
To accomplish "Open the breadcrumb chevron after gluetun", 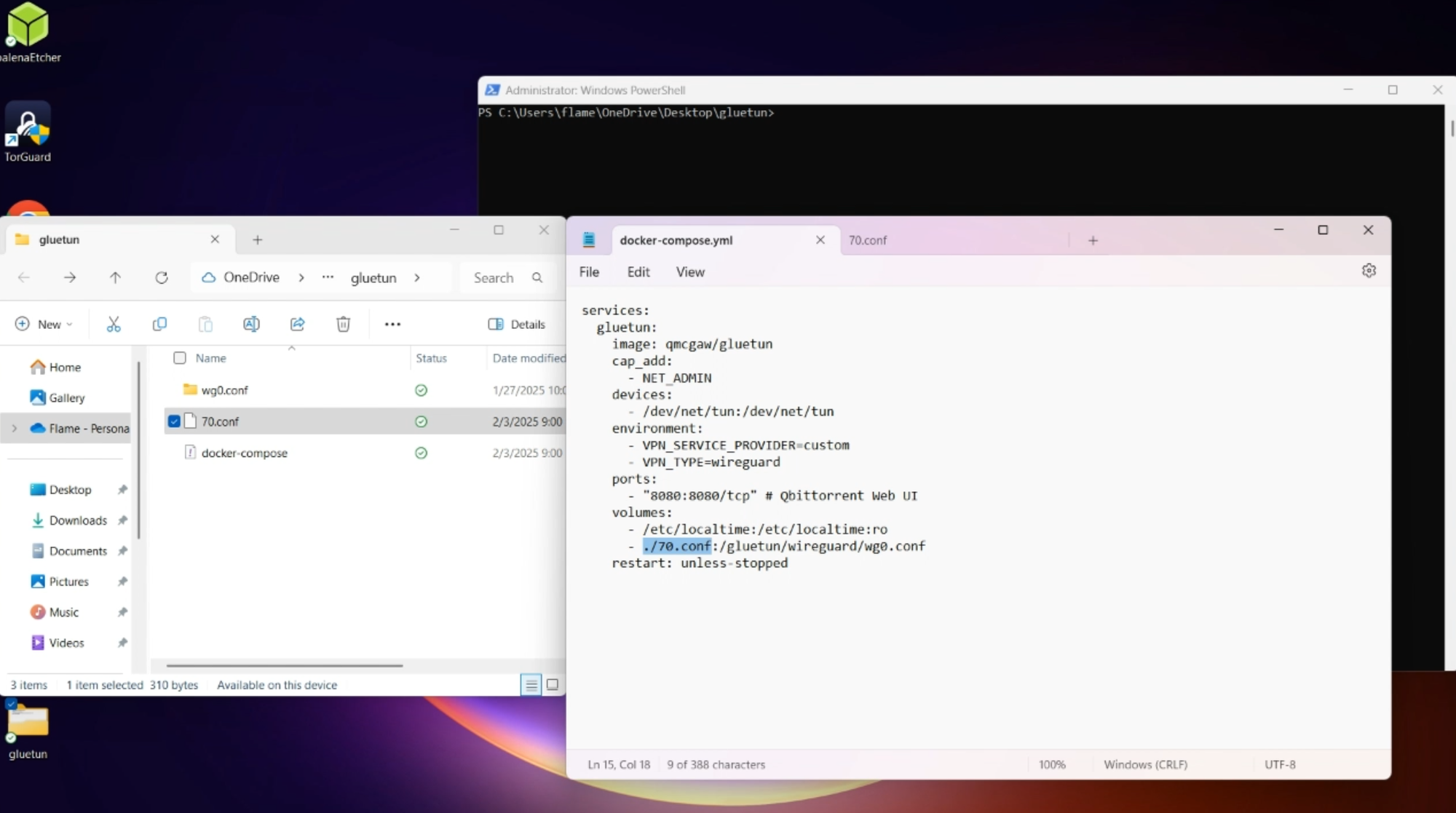I will [417, 277].
